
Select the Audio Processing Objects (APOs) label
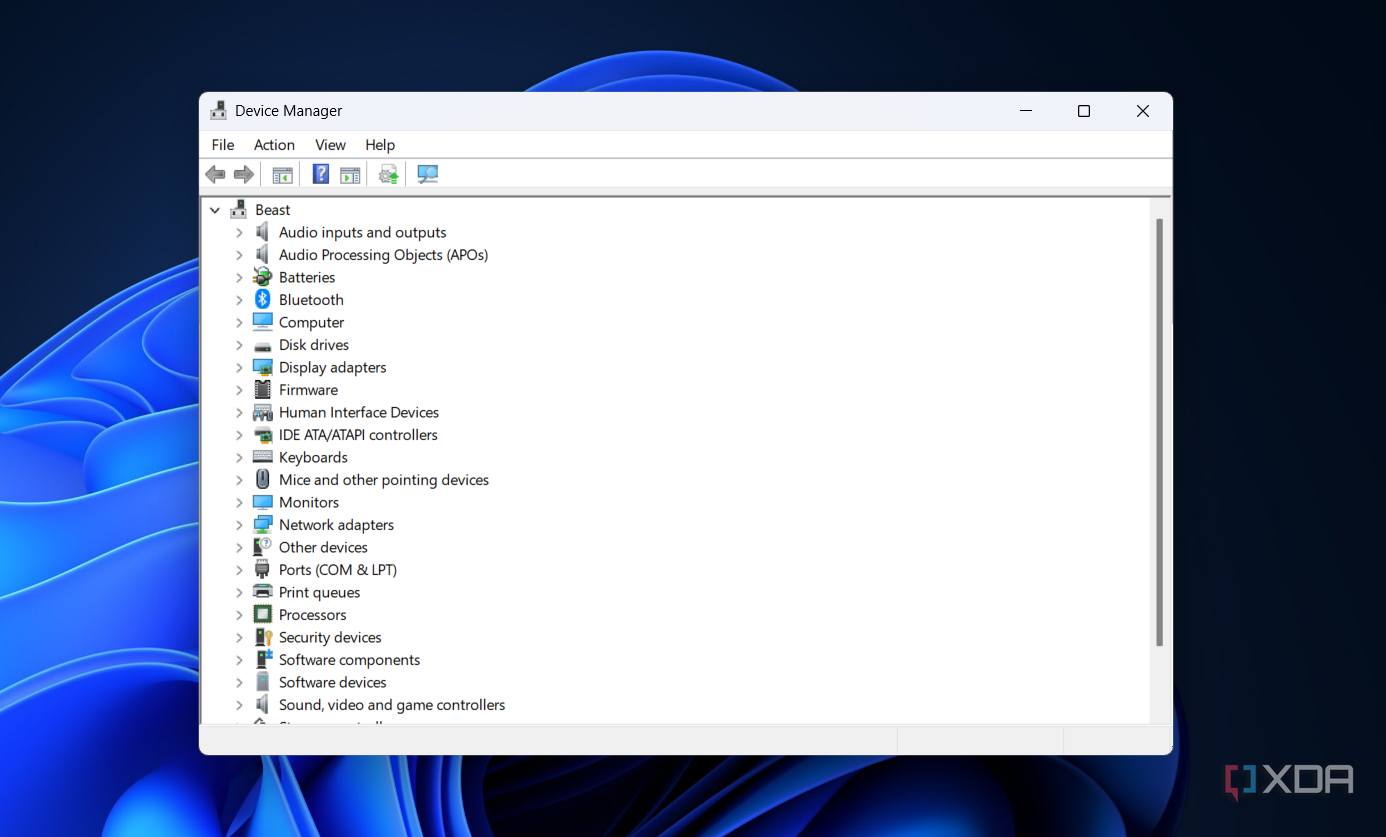tap(383, 255)
